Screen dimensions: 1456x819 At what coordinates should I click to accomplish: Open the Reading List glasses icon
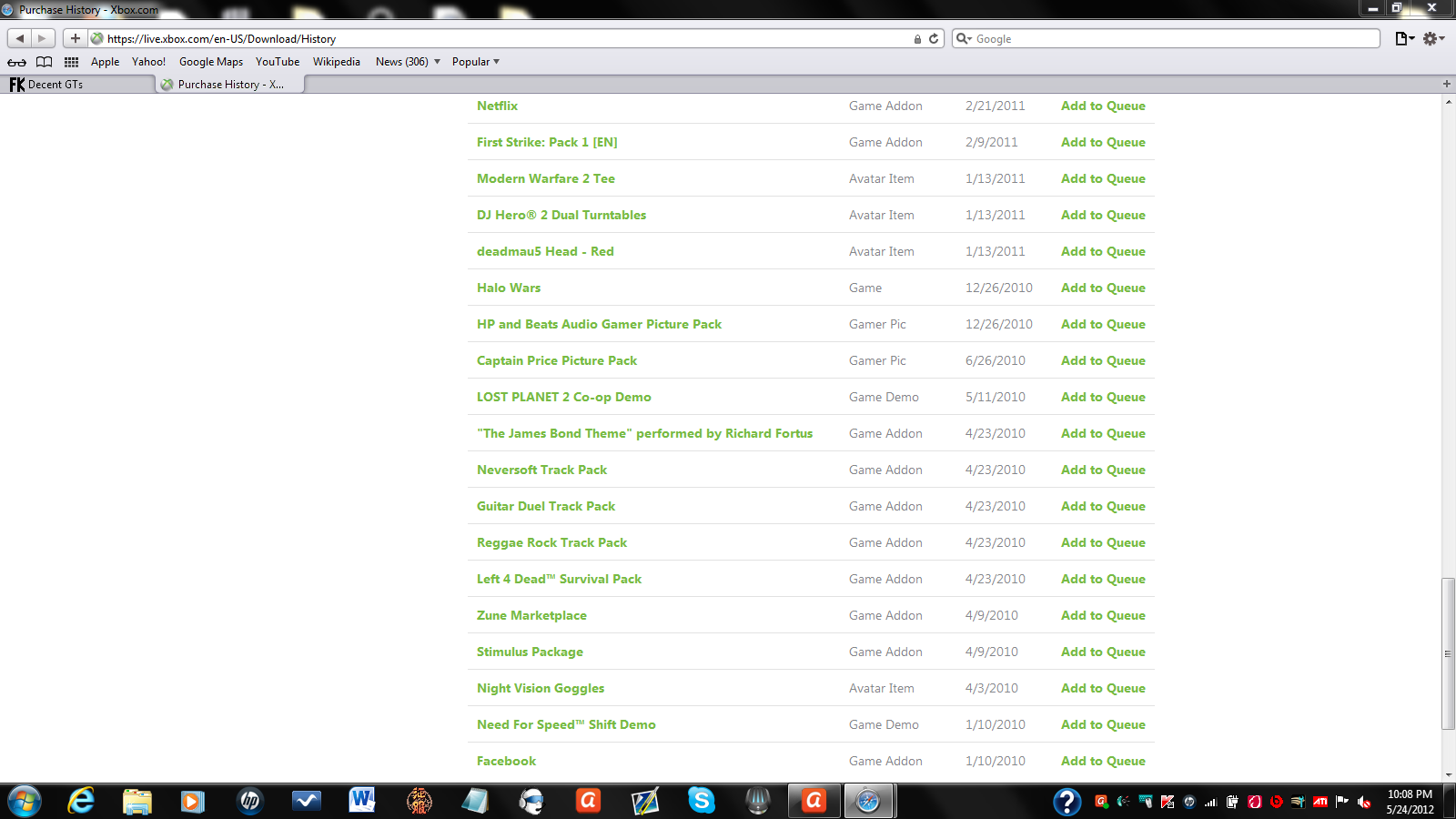coord(17,62)
